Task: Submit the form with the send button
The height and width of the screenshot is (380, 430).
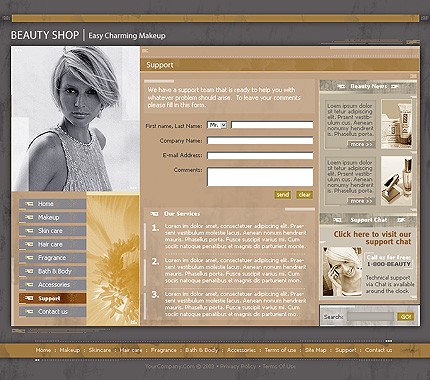Action: pyautogui.click(x=283, y=195)
